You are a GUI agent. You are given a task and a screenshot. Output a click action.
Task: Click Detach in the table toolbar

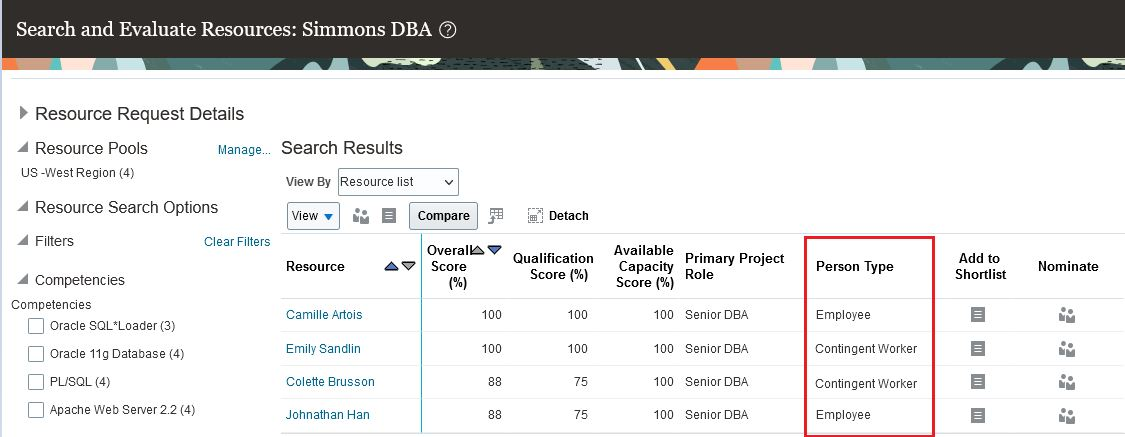coord(558,216)
